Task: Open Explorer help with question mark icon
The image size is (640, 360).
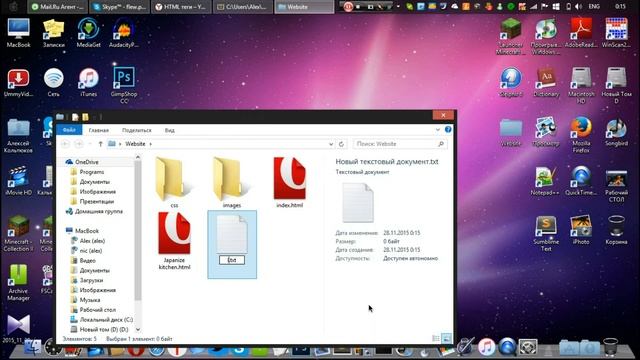Action: coord(448,129)
